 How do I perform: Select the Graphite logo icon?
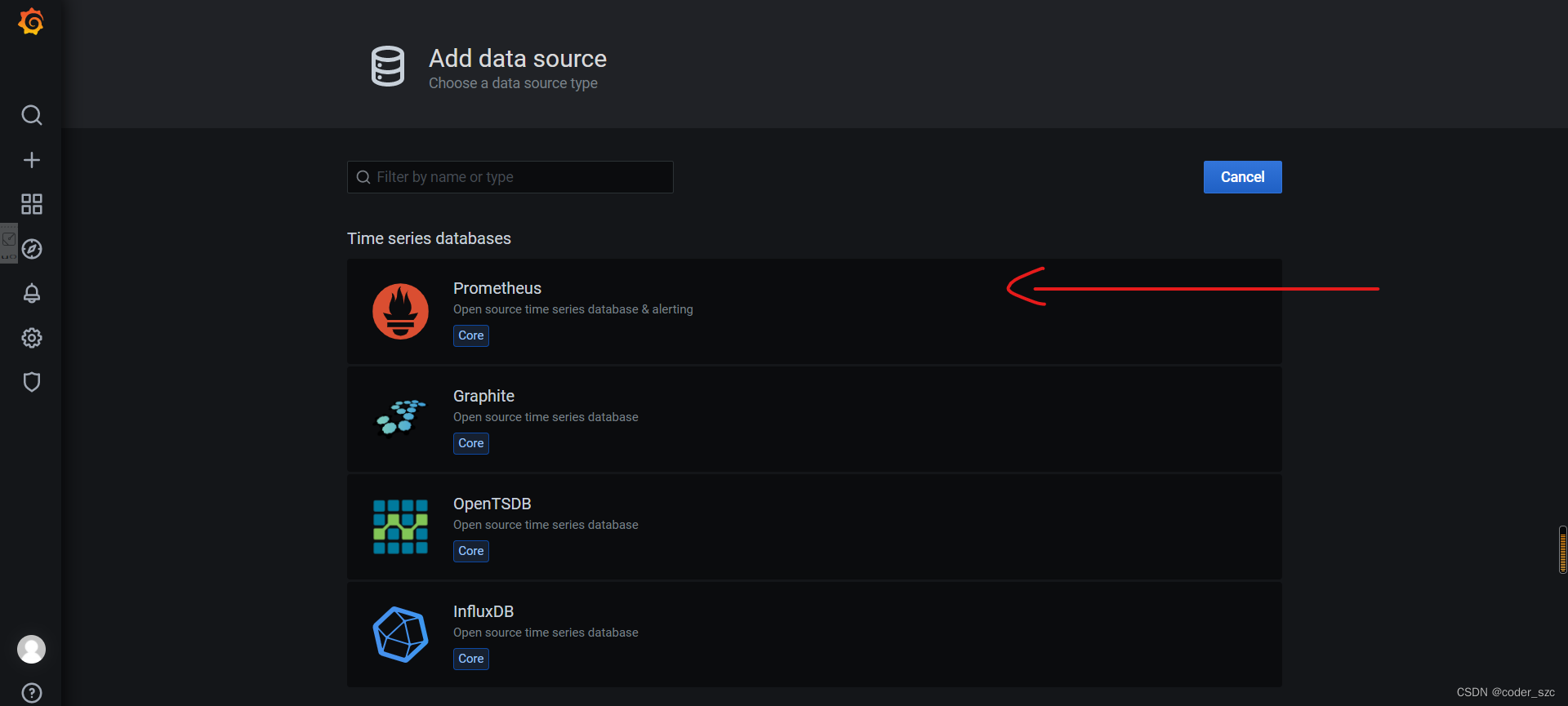pyautogui.click(x=400, y=418)
